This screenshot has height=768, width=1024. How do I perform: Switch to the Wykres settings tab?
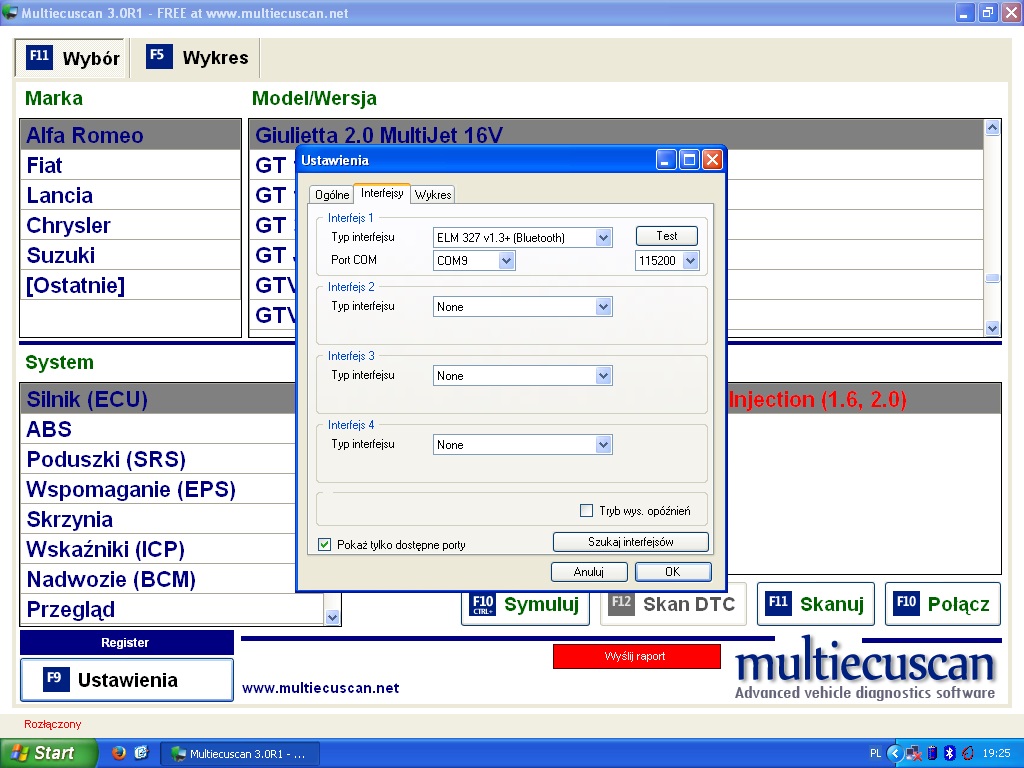point(433,195)
